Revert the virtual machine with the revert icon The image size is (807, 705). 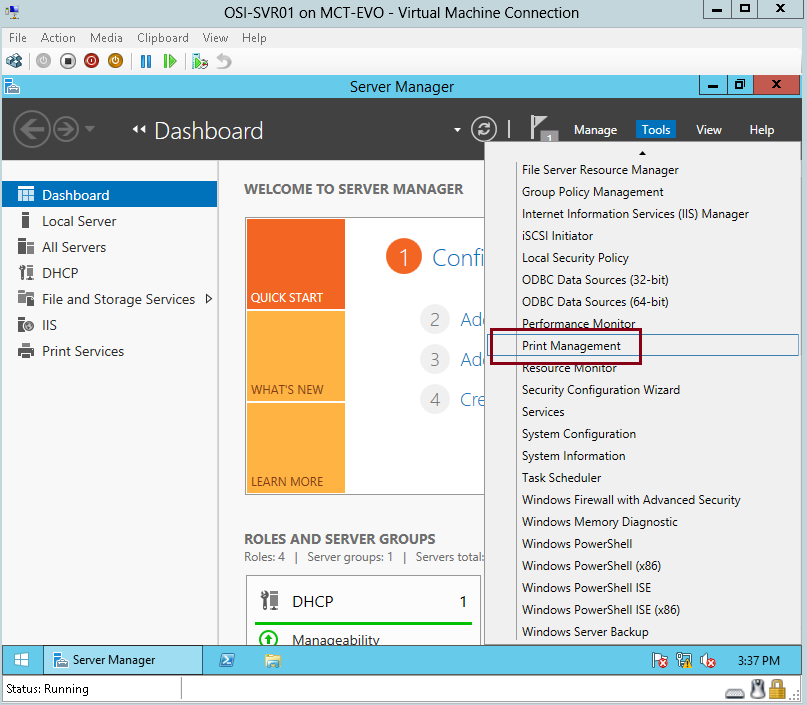tap(224, 60)
